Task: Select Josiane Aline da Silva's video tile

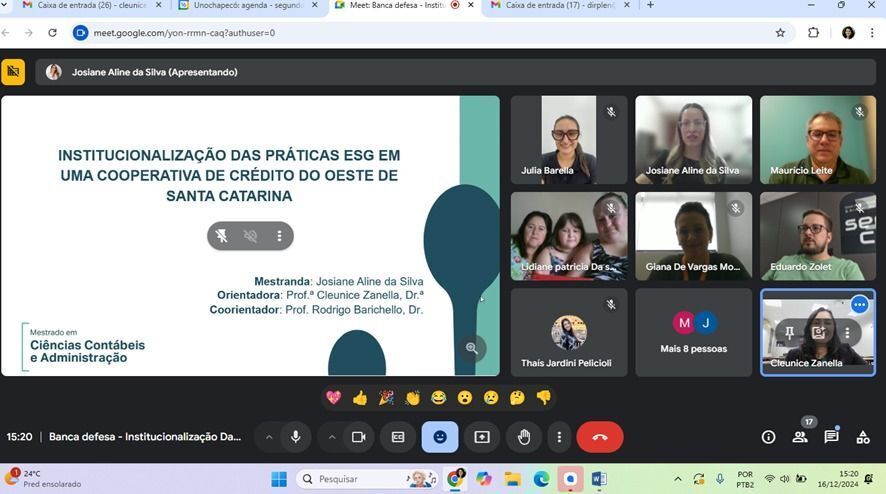Action: [693, 140]
